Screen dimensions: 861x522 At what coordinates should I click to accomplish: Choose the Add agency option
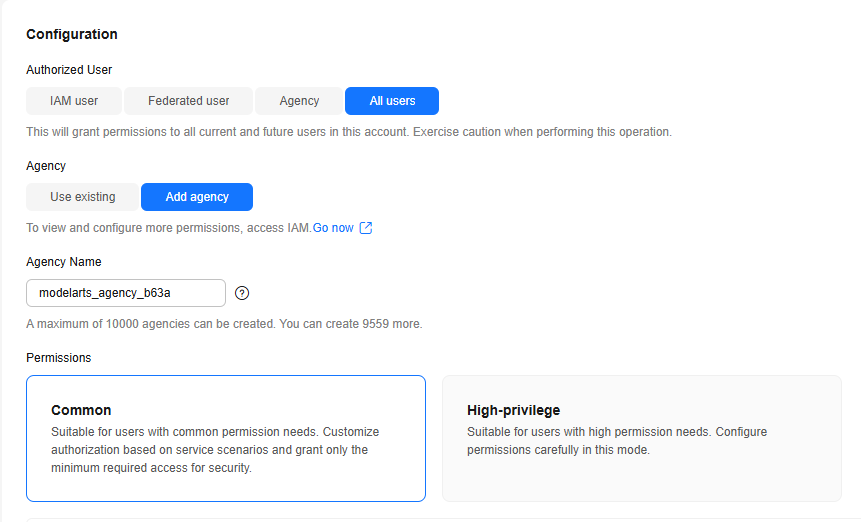click(197, 197)
